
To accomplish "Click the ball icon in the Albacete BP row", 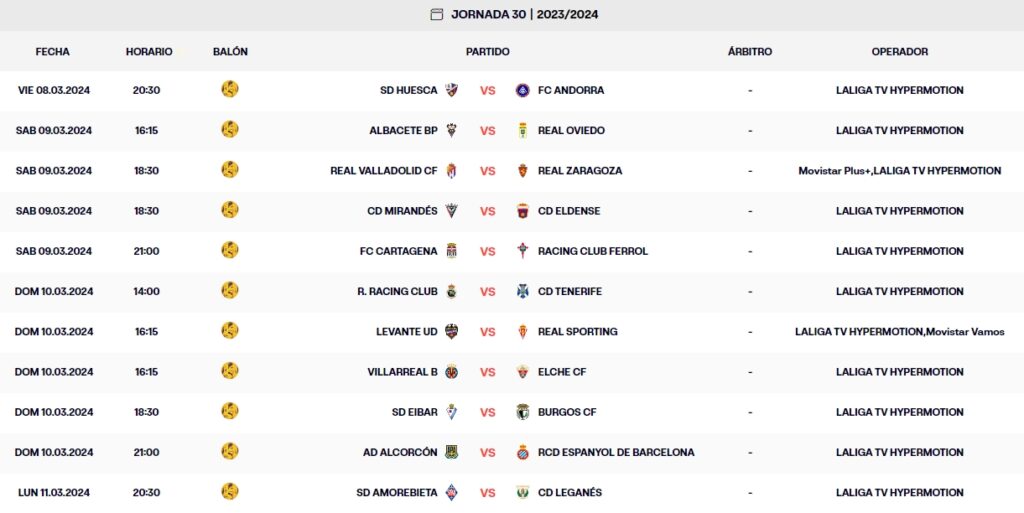I will 230,130.
